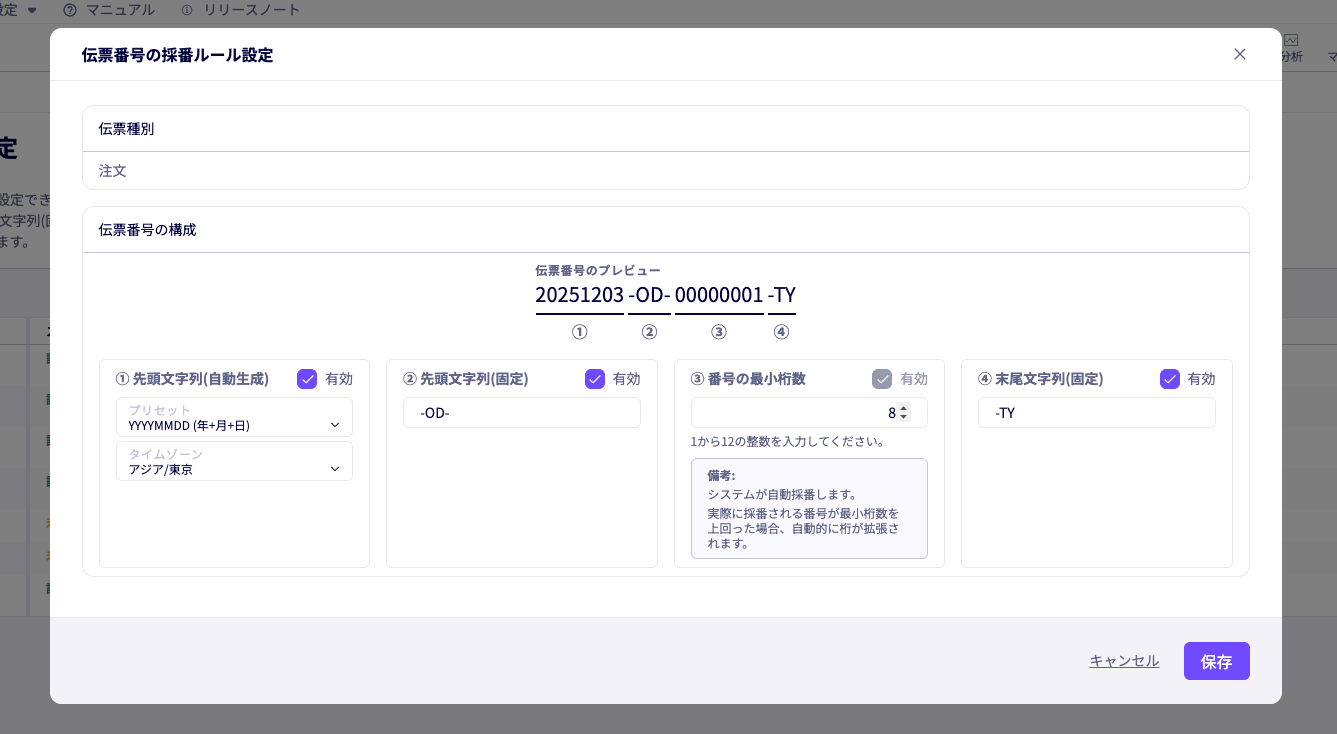
Task: Click the chevron in the タイムゾーン dropdown
Action: (335, 469)
